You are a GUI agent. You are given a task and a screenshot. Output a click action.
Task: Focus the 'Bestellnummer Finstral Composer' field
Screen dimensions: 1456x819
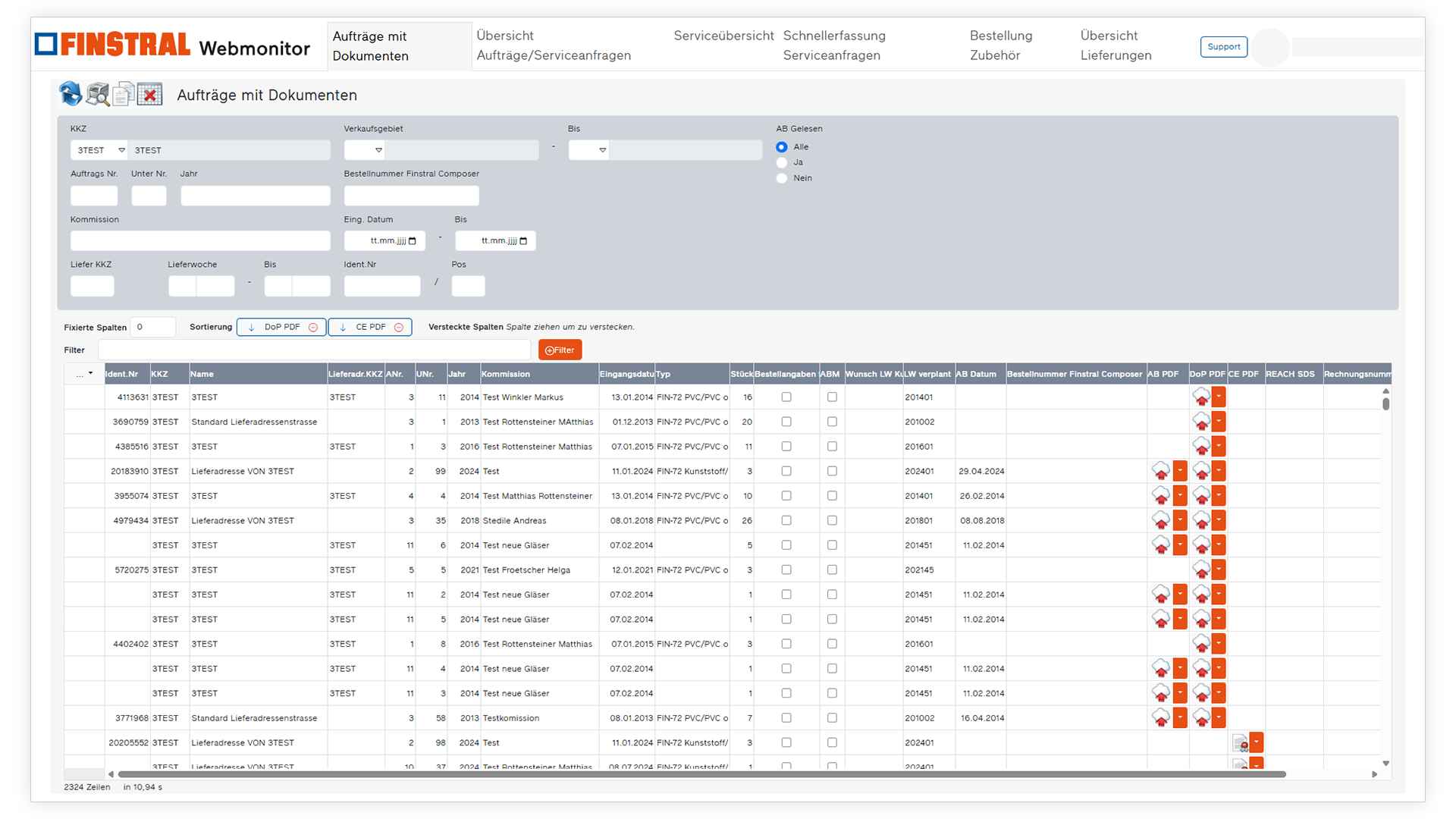[411, 196]
